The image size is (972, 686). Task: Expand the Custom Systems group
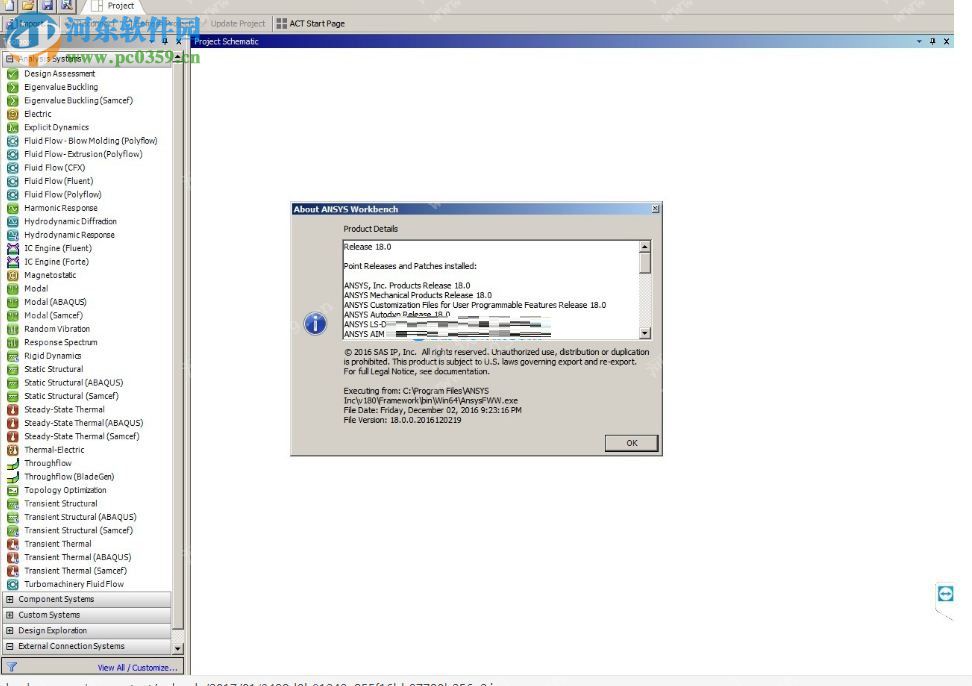pyautogui.click(x=8, y=615)
